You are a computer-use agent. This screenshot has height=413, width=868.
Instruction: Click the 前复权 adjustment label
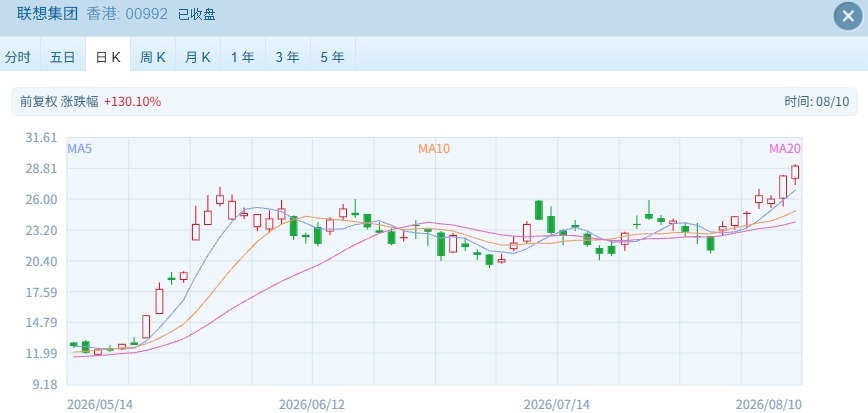(38, 101)
